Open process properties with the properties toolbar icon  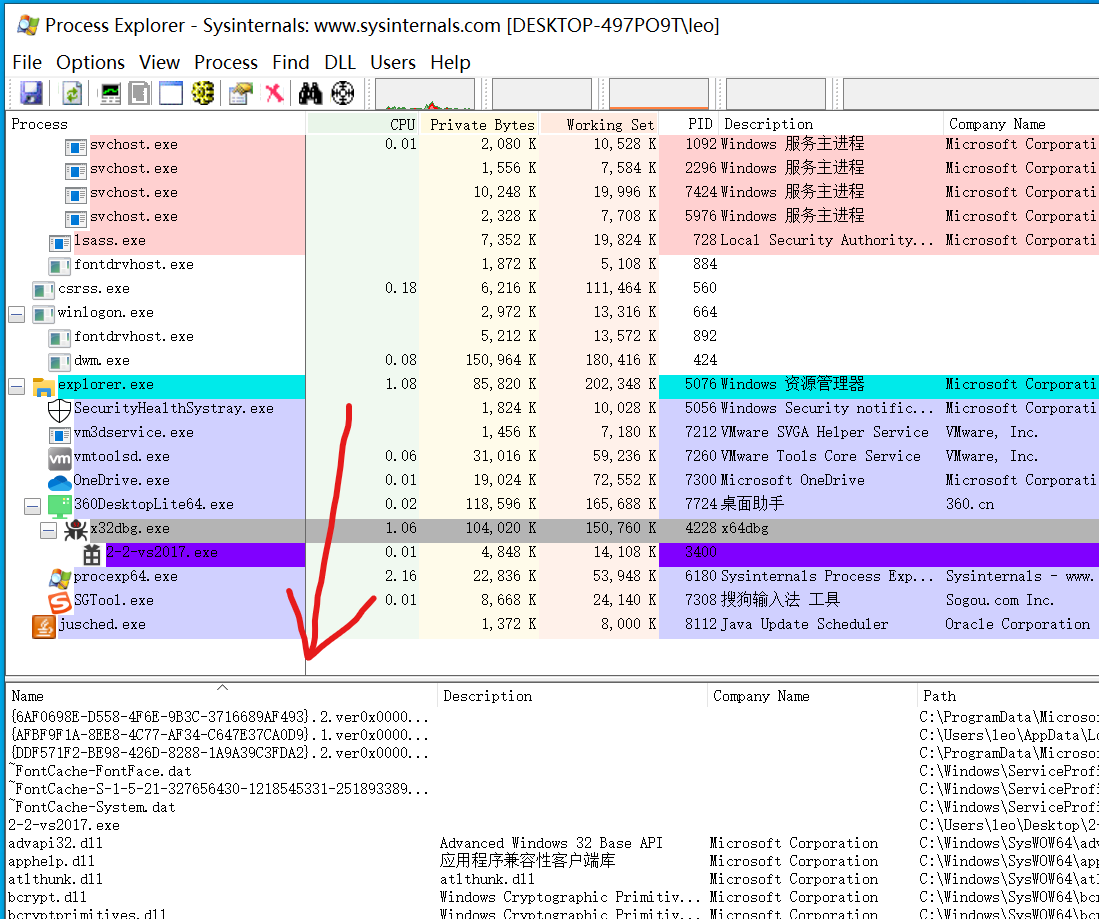[237, 92]
